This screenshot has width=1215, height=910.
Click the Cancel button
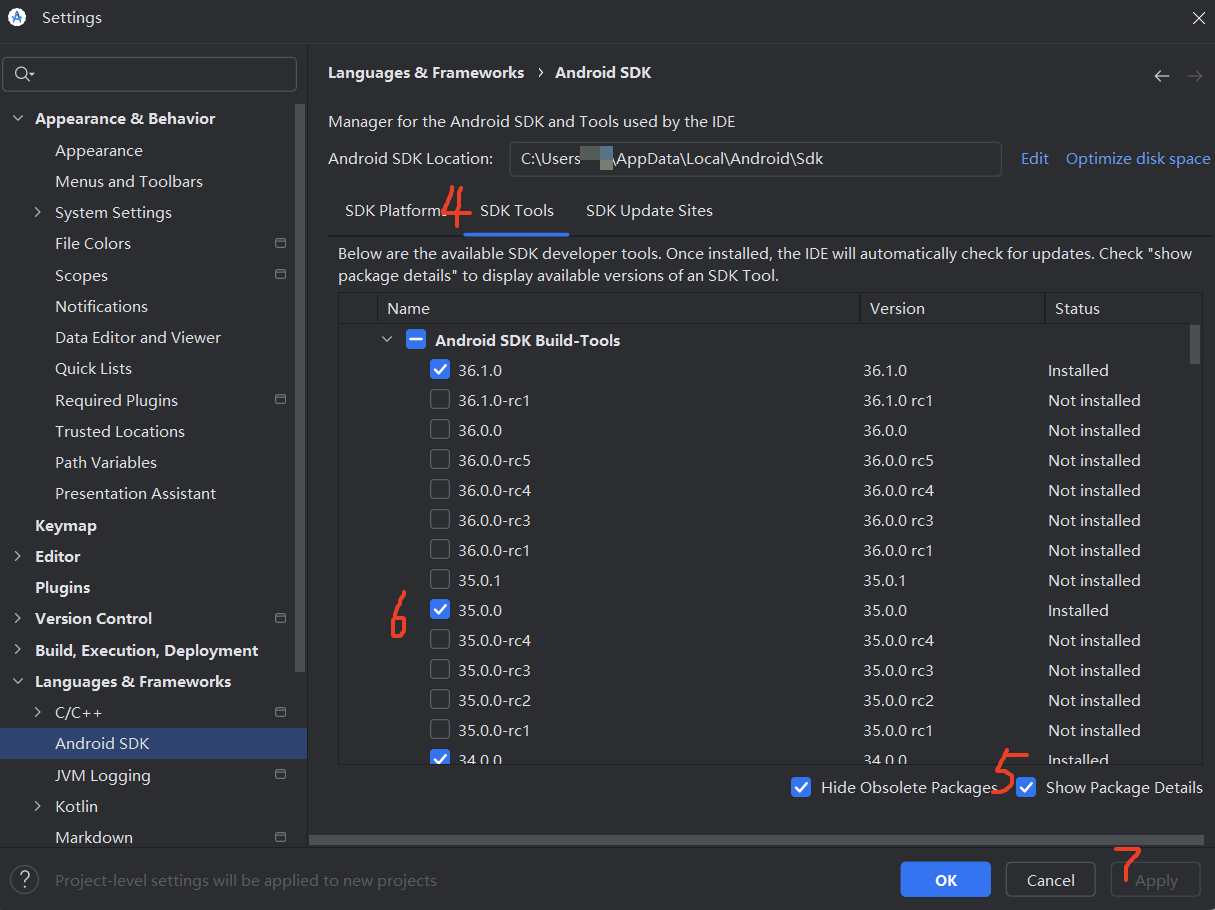[x=1050, y=880]
